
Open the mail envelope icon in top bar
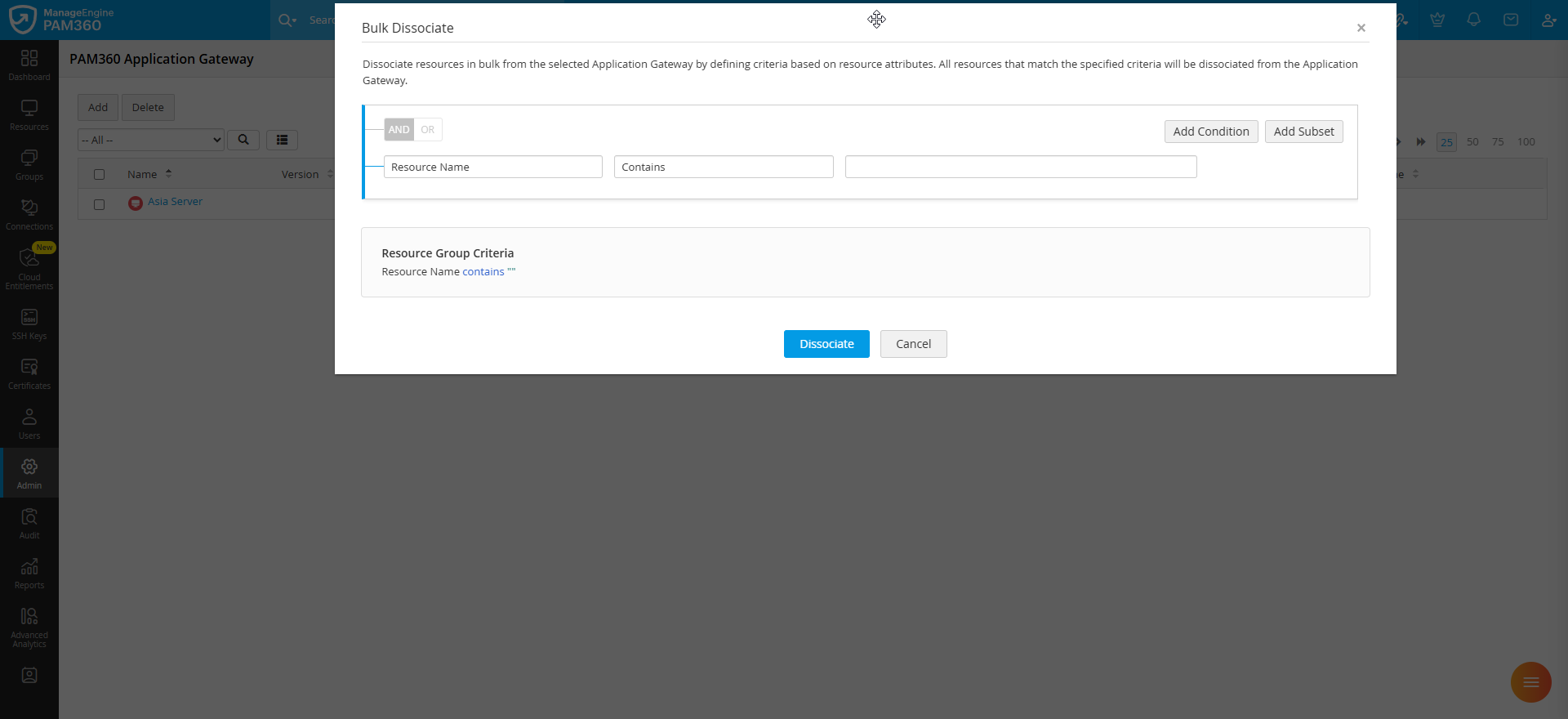[x=1511, y=20]
